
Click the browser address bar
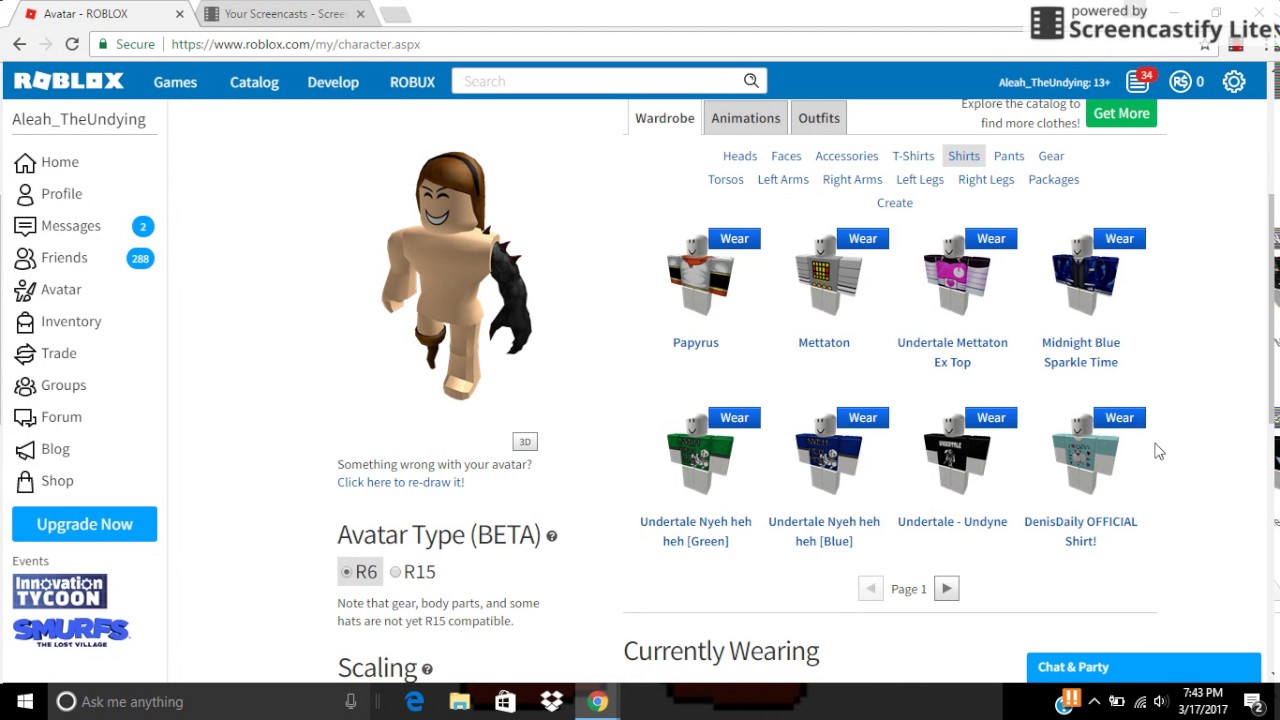(640, 44)
